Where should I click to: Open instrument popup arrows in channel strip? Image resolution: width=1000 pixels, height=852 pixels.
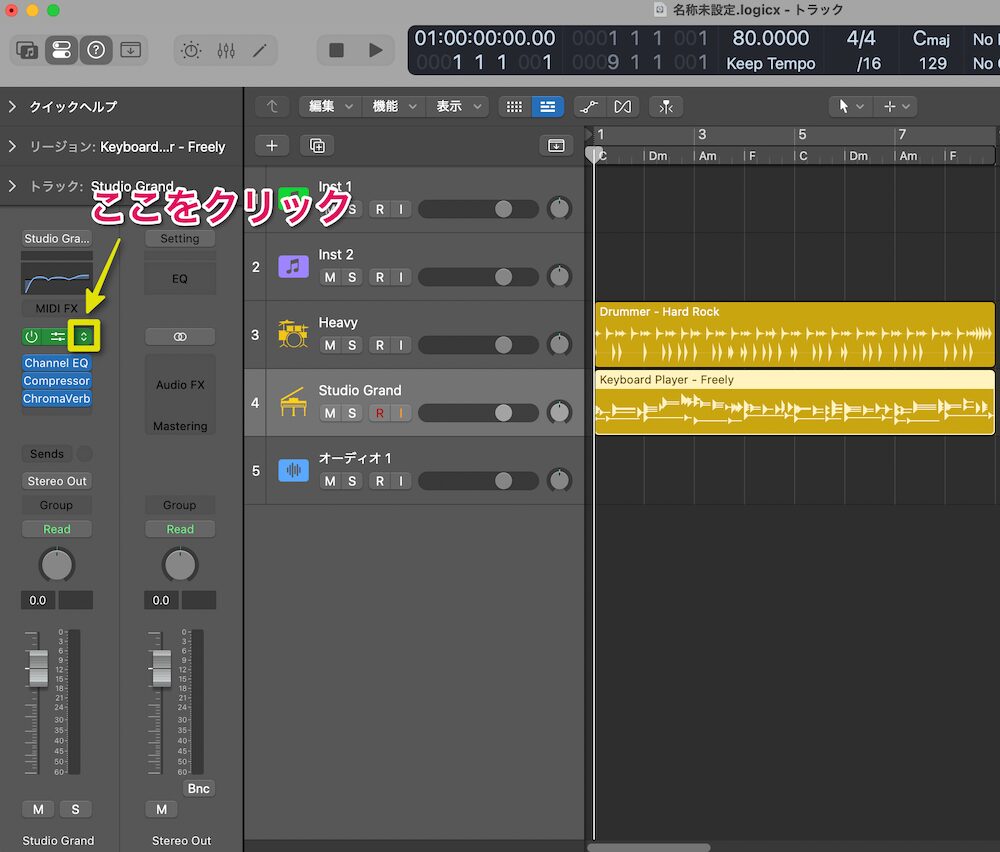84,336
